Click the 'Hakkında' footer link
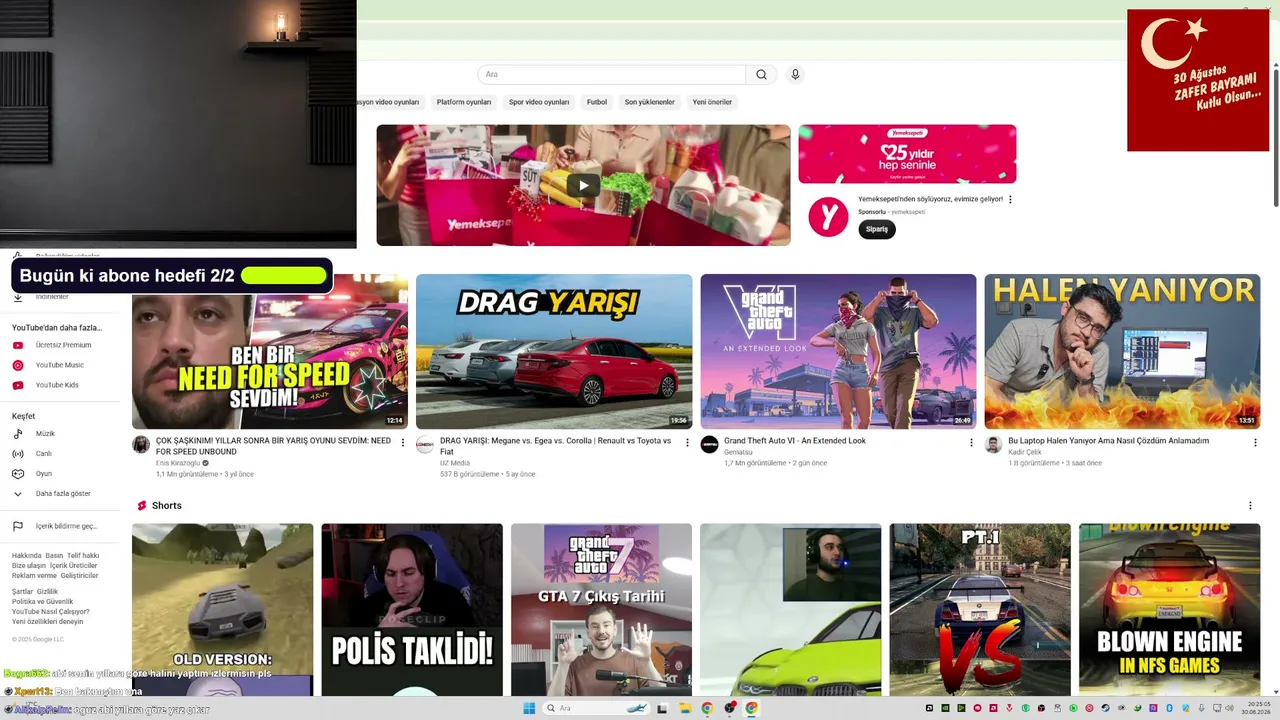Screen dimensions: 1280x720 (27, 556)
